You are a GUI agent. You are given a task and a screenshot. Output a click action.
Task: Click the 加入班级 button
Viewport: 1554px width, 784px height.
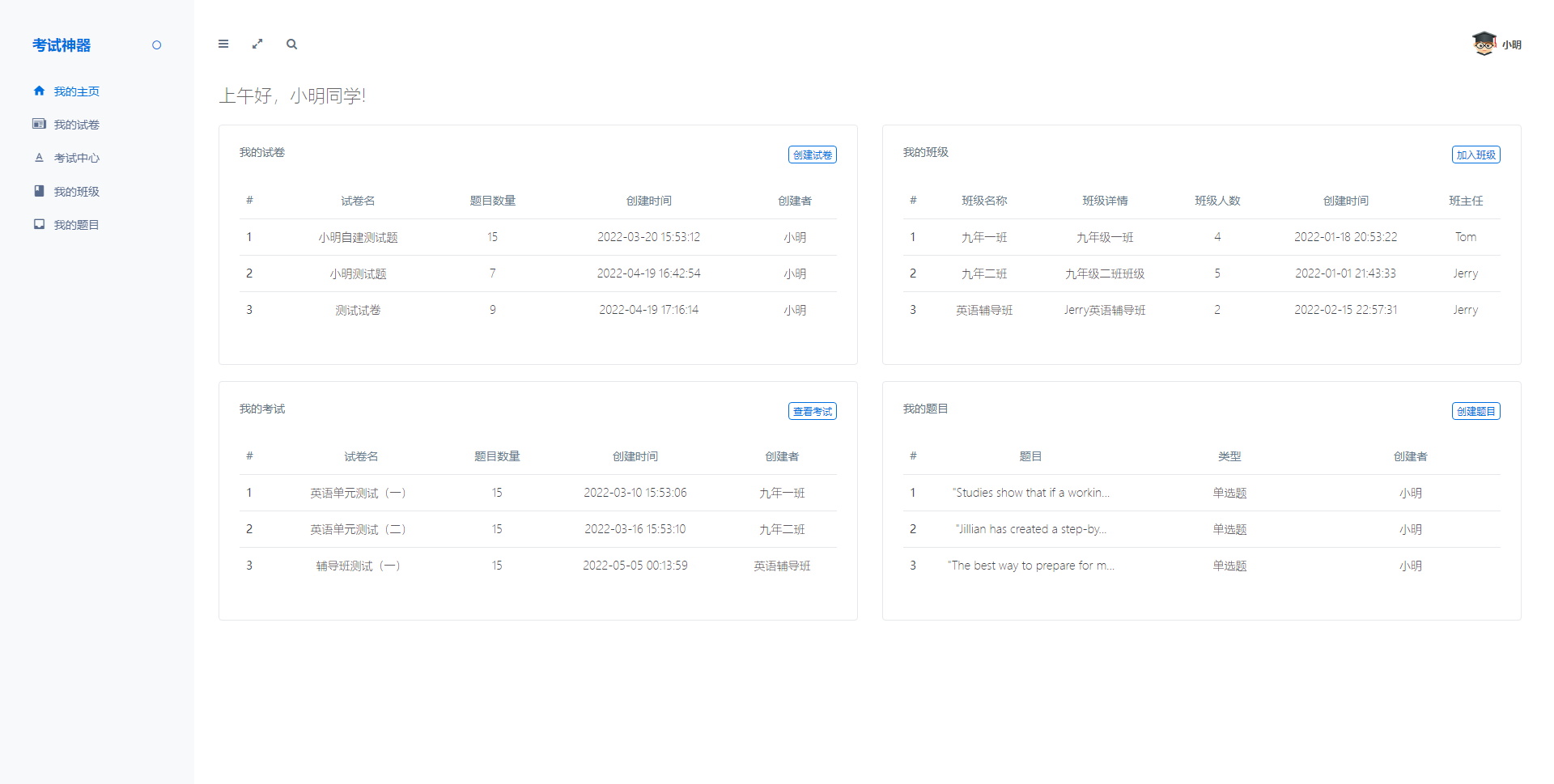tap(1475, 155)
